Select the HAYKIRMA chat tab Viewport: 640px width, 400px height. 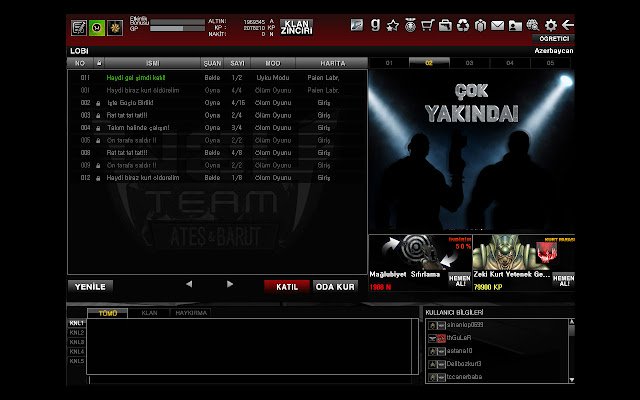[x=191, y=313]
